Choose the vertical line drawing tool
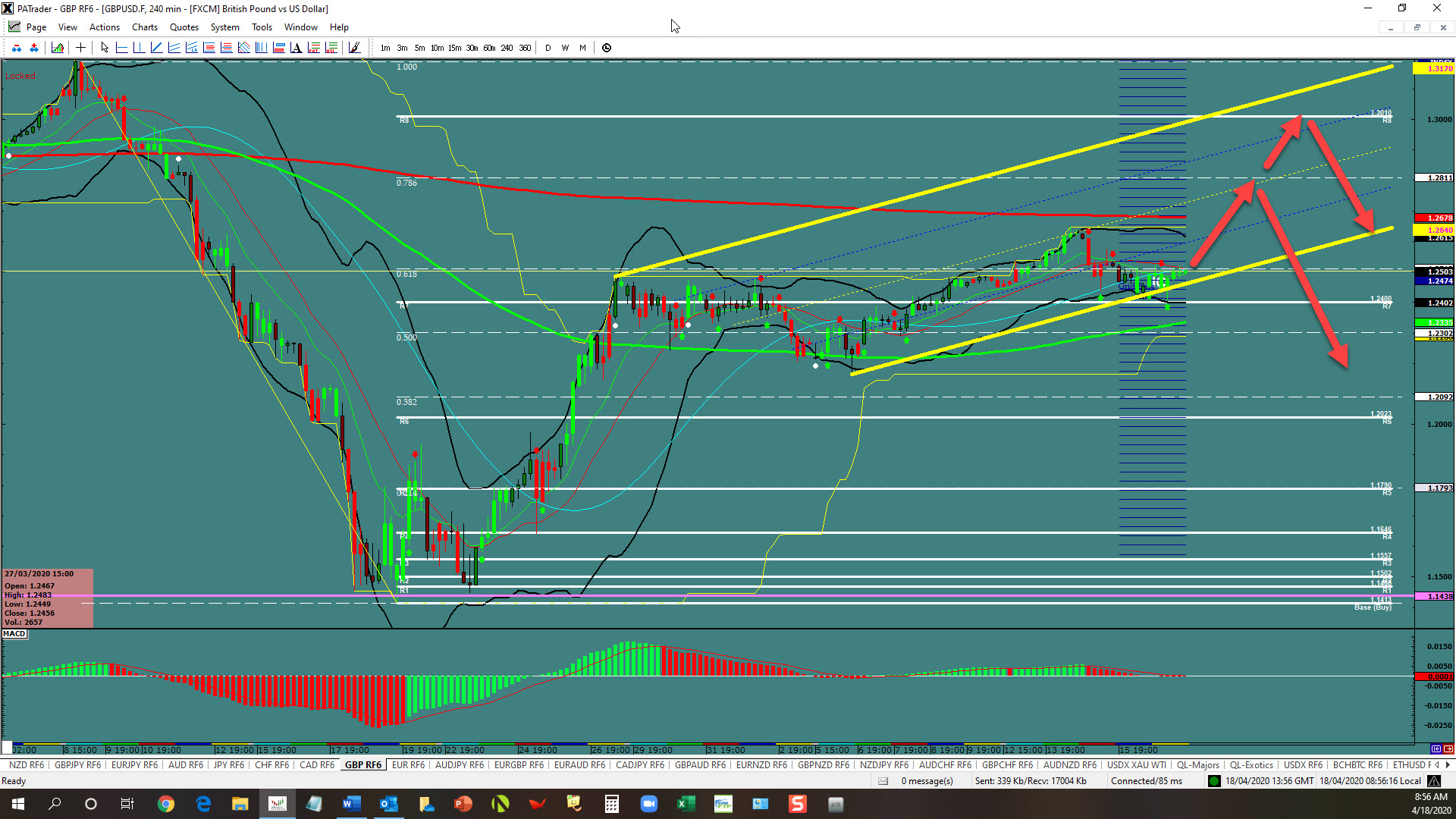Screen dimensions: 1456x819 click(x=139, y=48)
